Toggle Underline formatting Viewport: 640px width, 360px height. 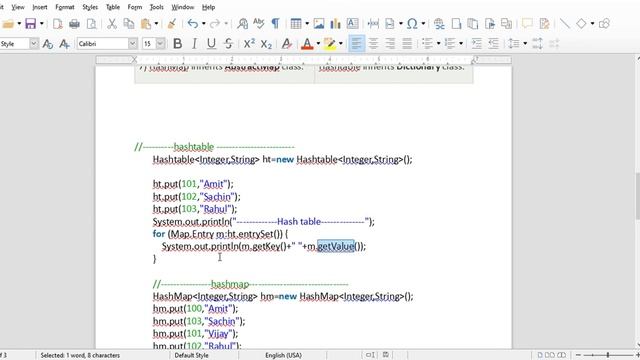[x=211, y=43]
